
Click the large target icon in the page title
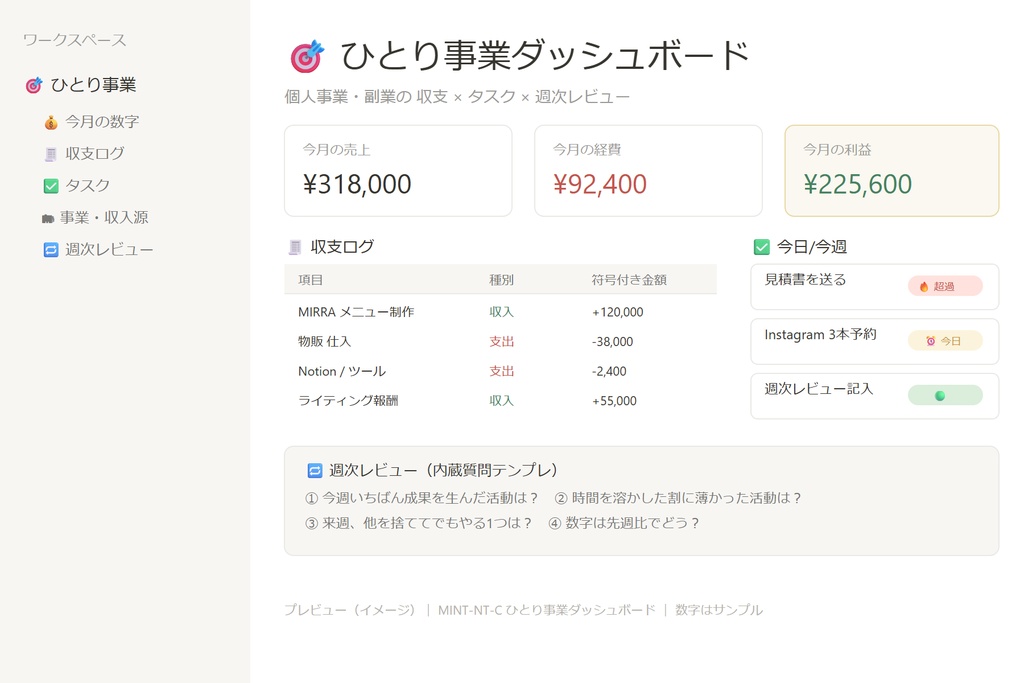(307, 56)
